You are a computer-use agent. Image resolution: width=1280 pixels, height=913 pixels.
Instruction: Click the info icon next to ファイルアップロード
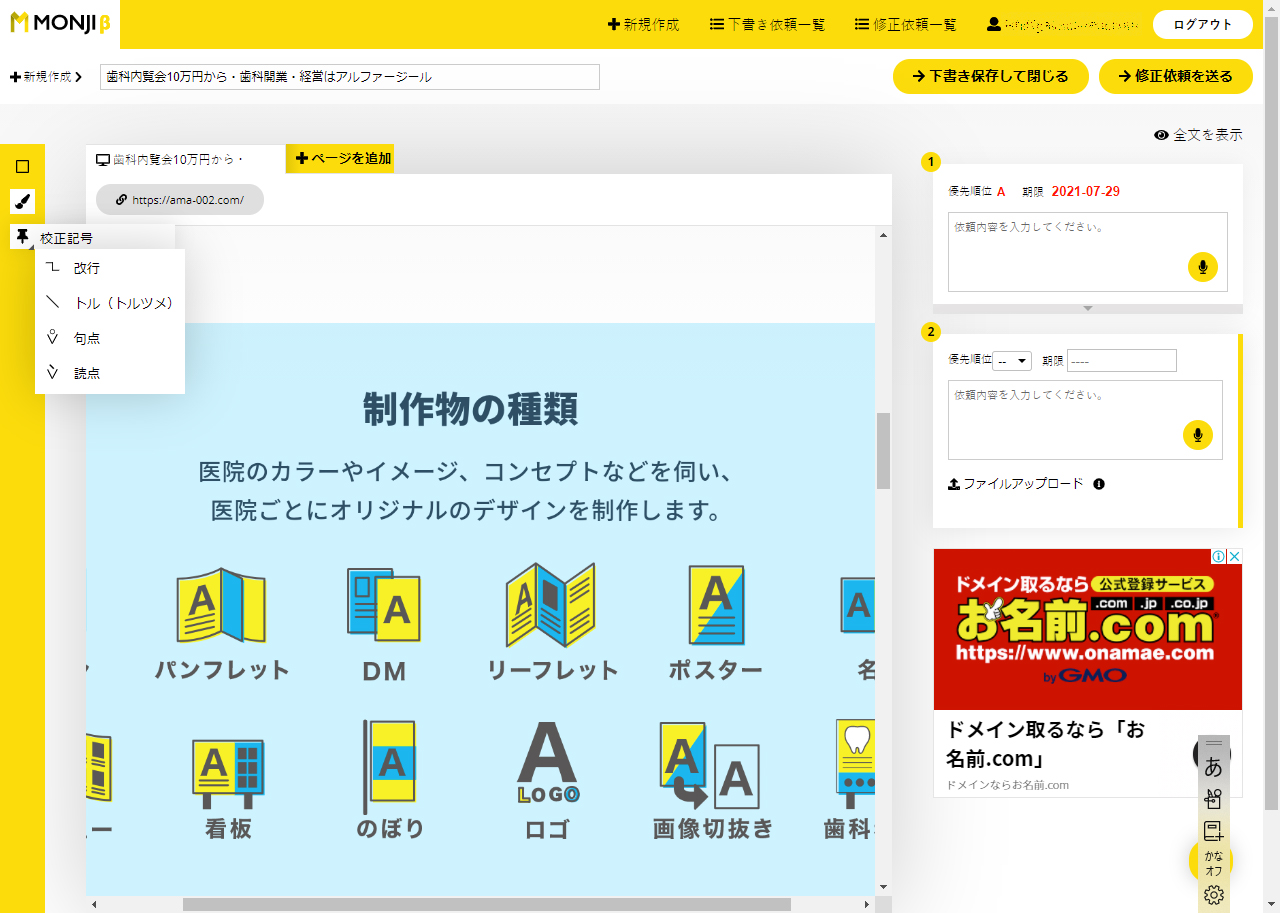(1101, 483)
